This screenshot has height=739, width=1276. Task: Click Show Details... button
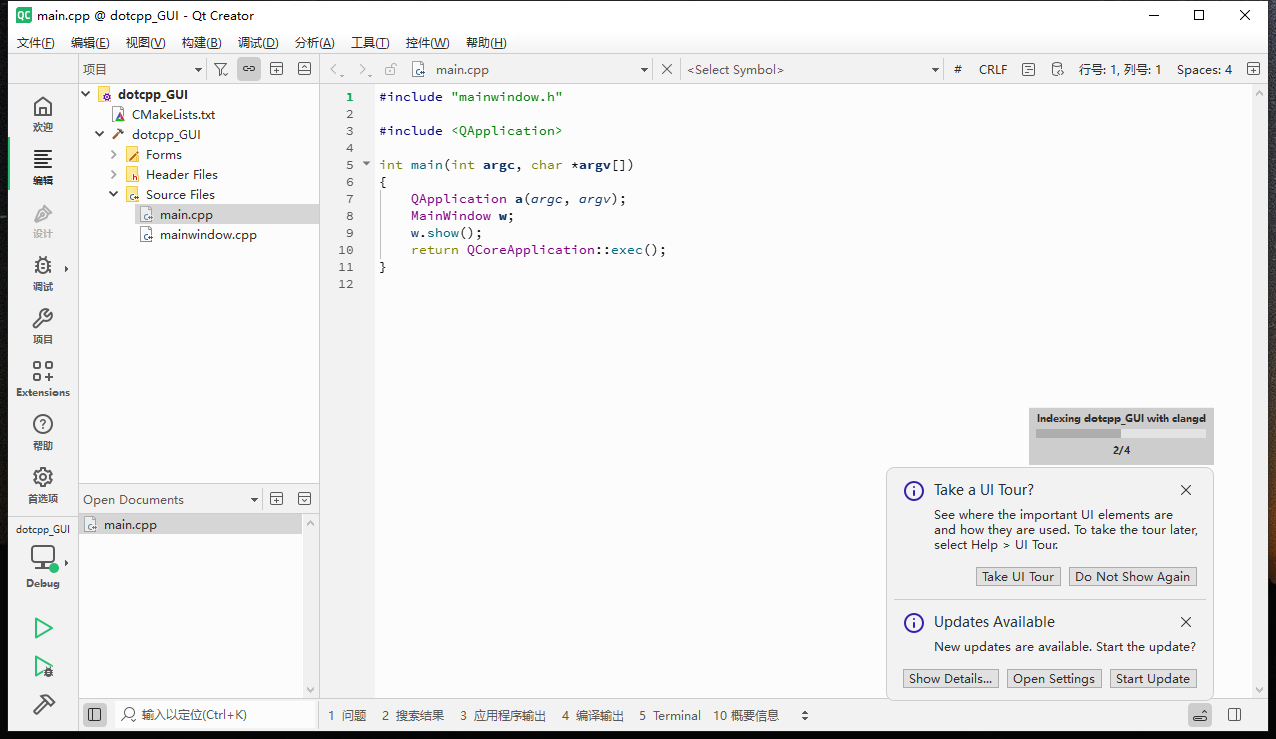(x=950, y=678)
